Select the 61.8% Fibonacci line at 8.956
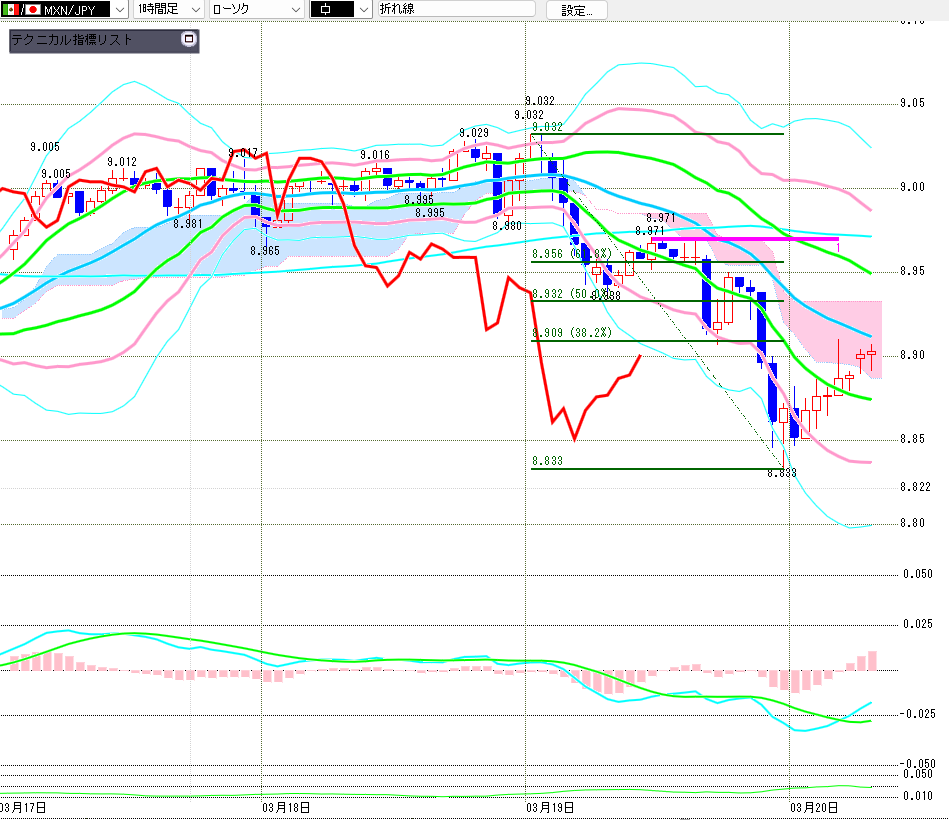The image size is (949, 820). (x=700, y=262)
